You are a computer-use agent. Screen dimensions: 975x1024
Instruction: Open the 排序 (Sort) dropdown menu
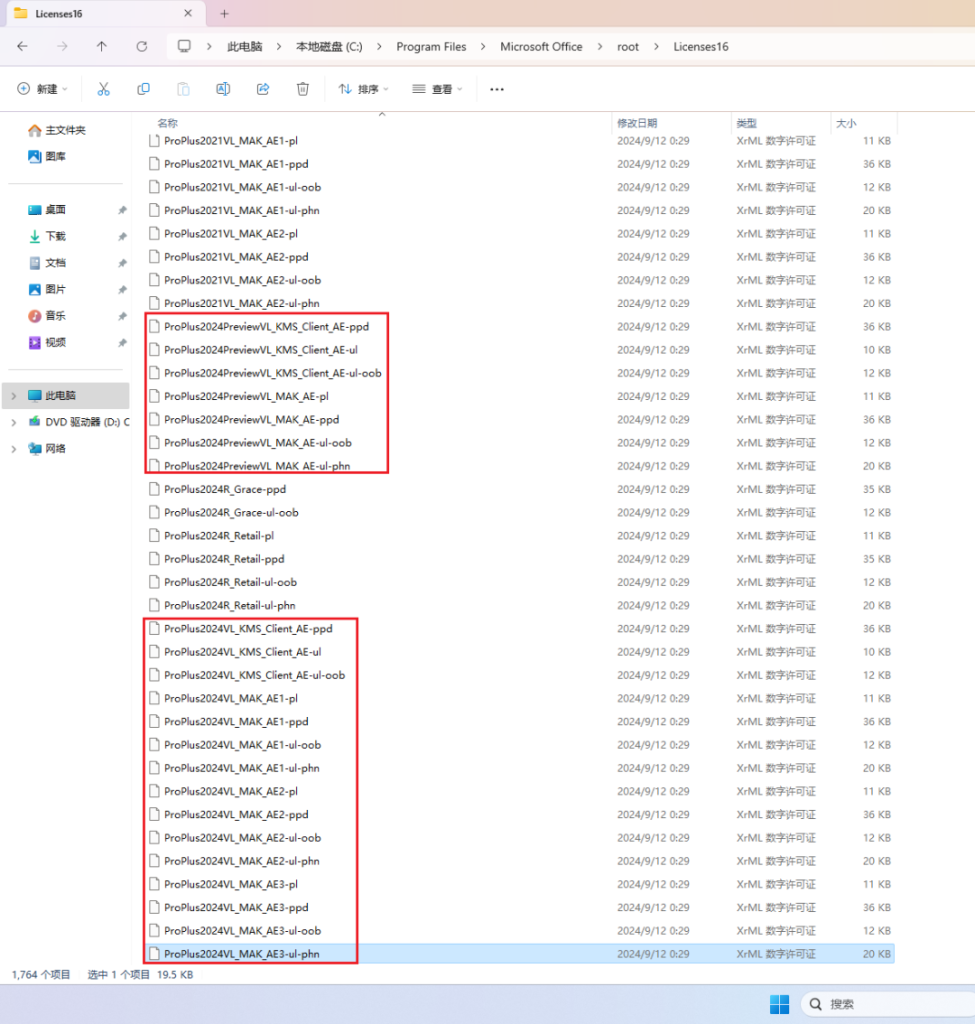point(363,89)
